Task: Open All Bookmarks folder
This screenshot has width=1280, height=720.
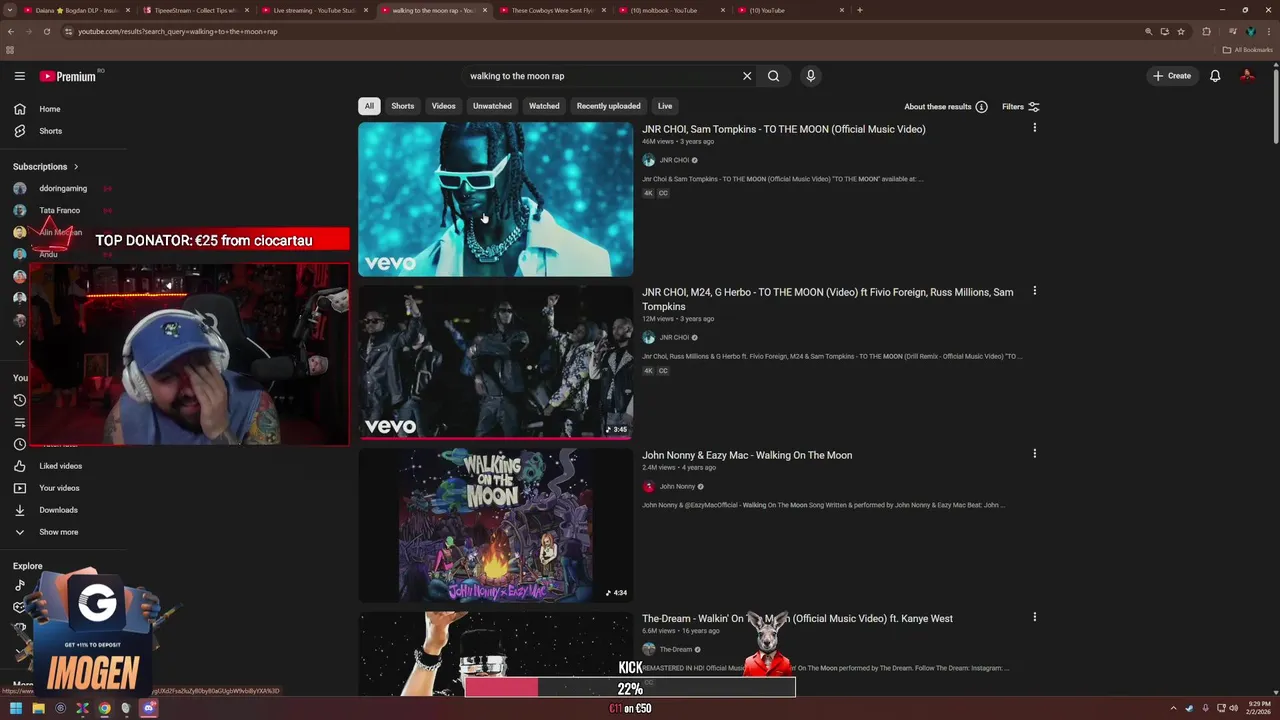Action: coord(1247,50)
